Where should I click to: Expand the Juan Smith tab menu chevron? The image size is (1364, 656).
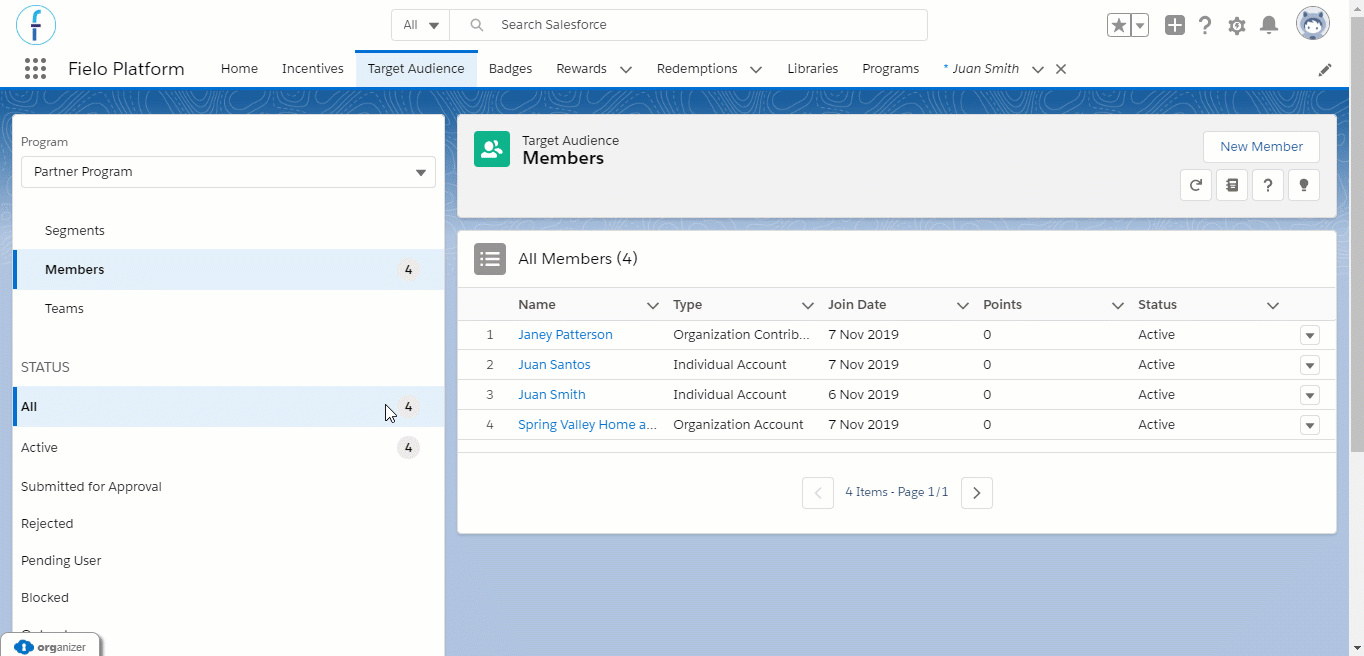coord(1038,70)
